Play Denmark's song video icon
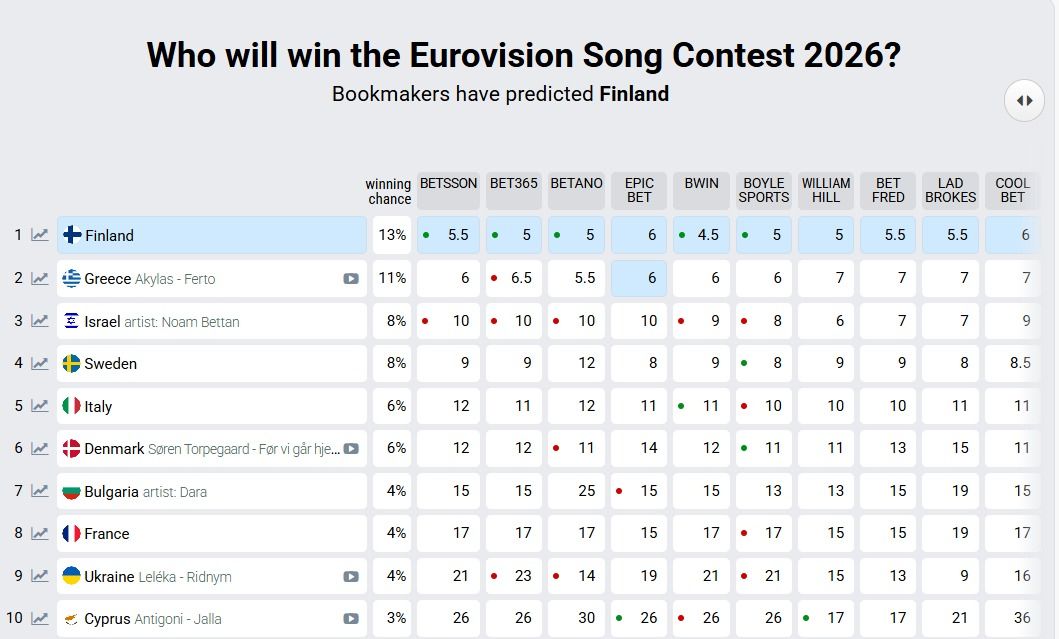 pyautogui.click(x=351, y=449)
